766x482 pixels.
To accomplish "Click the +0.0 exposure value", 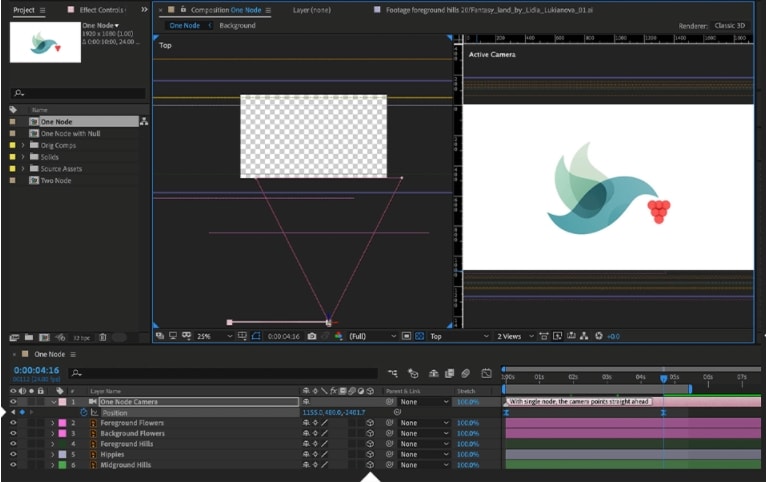I will (x=613, y=336).
